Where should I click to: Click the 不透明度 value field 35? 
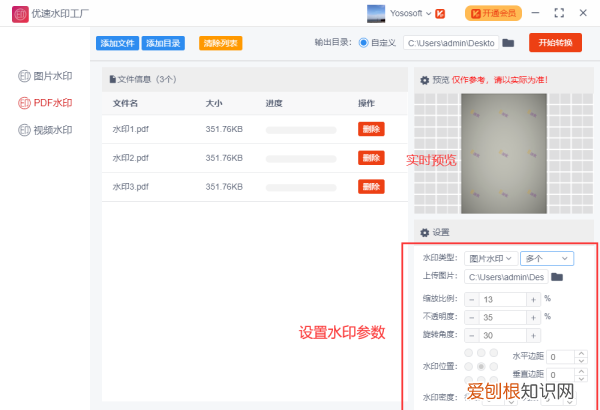point(502,318)
